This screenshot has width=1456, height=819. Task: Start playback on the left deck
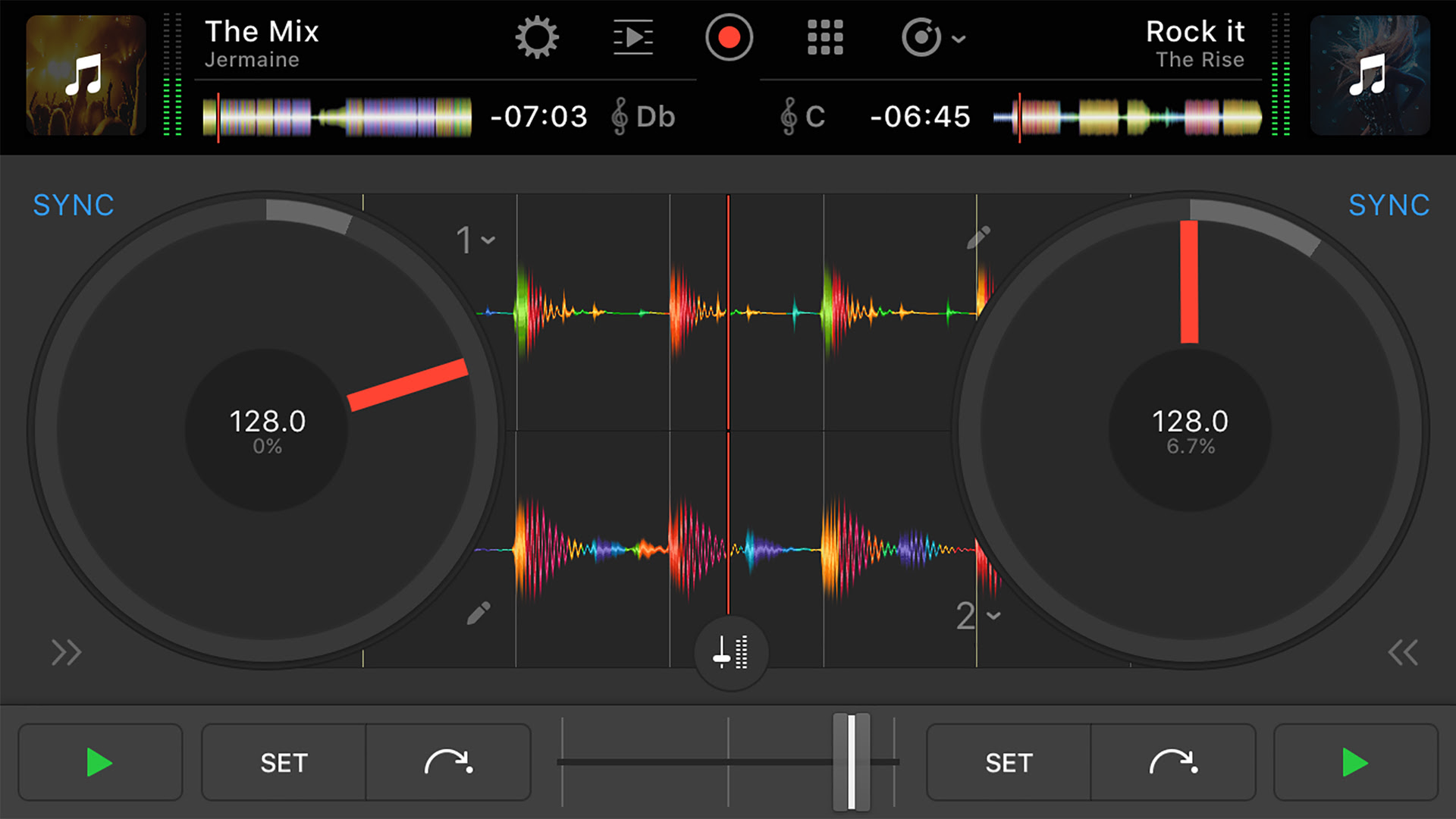[x=100, y=762]
